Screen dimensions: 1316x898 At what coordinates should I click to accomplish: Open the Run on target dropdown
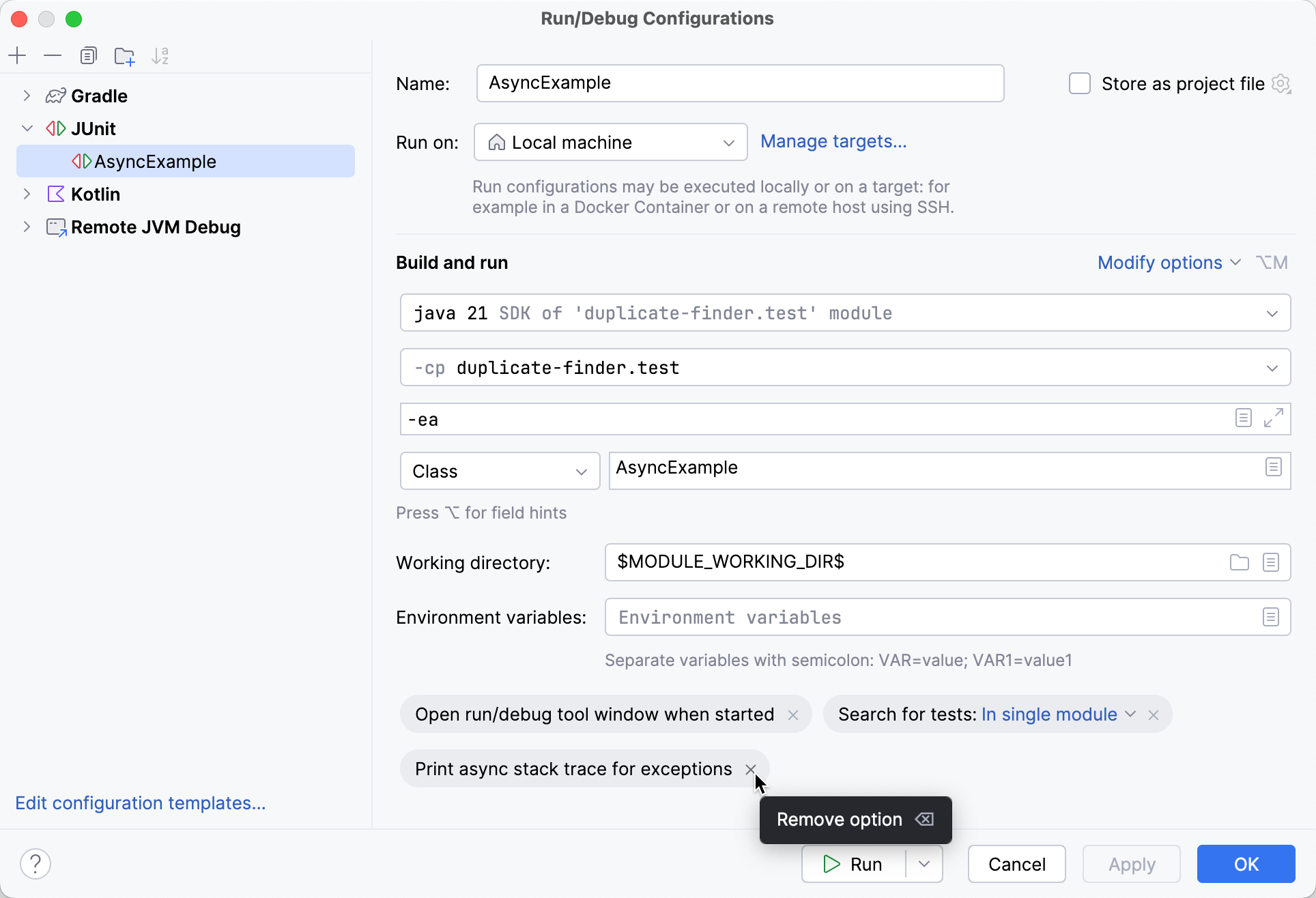pyautogui.click(x=728, y=142)
